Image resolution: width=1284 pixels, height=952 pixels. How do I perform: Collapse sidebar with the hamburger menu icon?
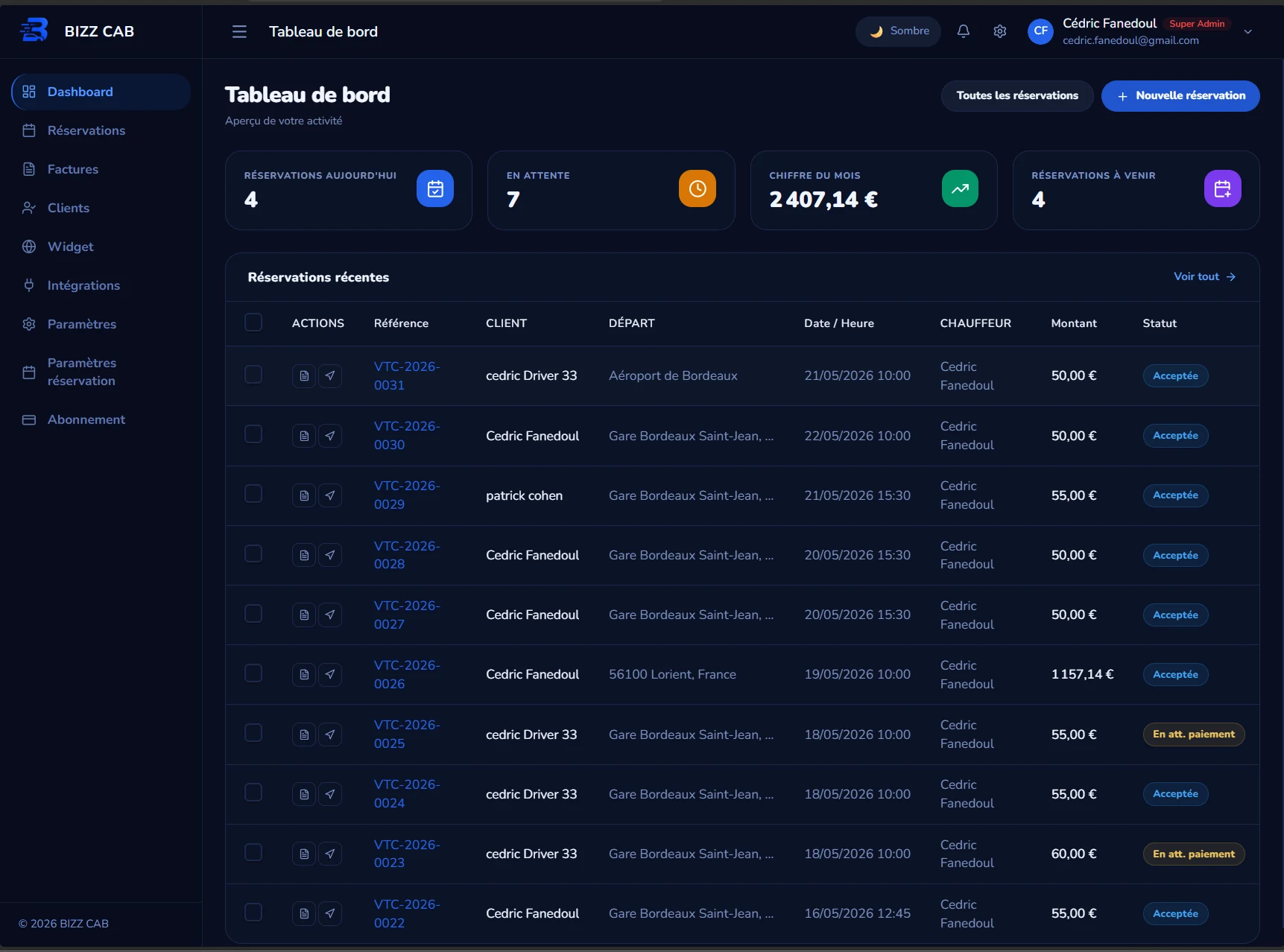(x=239, y=31)
